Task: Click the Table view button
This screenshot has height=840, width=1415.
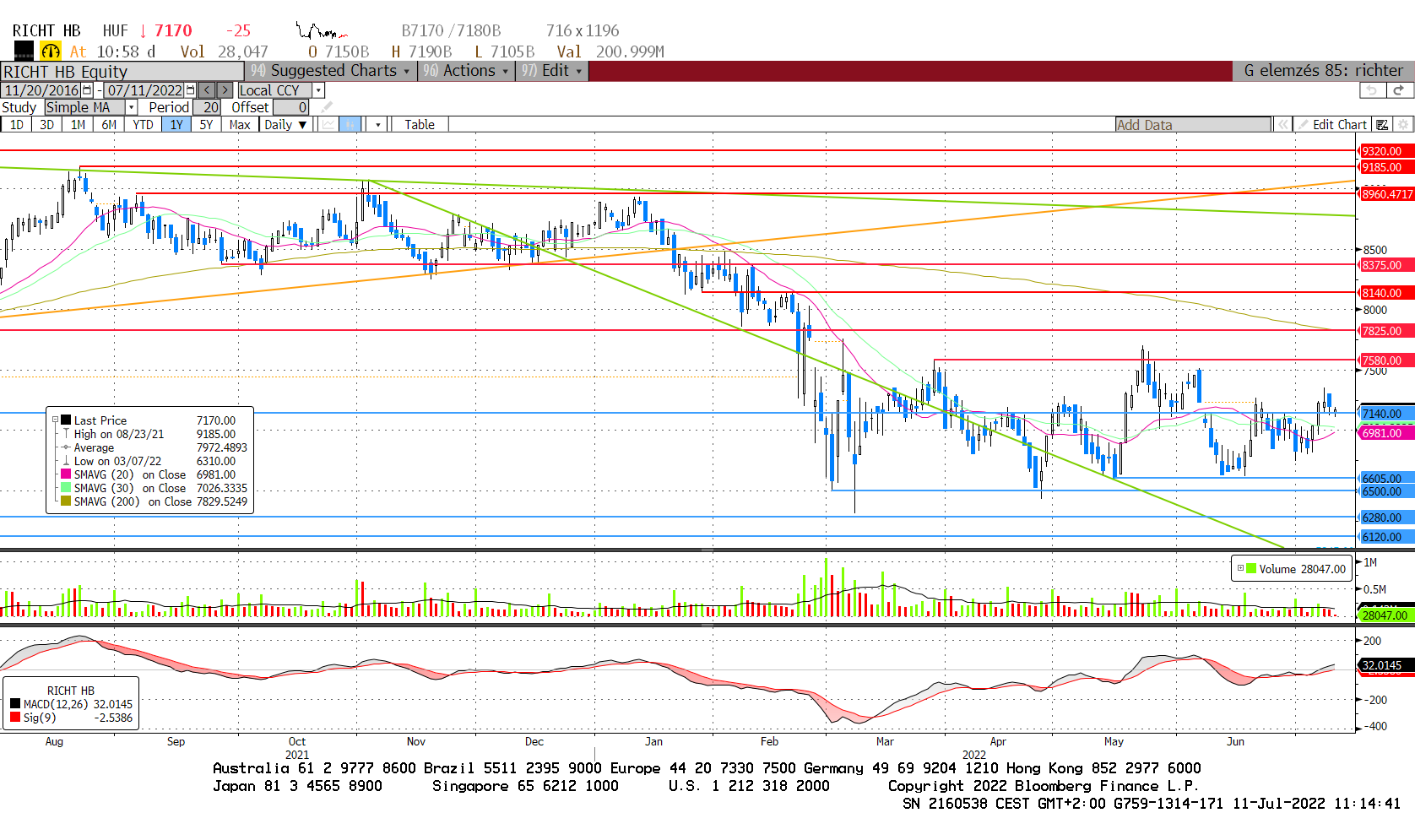Action: pos(420,125)
